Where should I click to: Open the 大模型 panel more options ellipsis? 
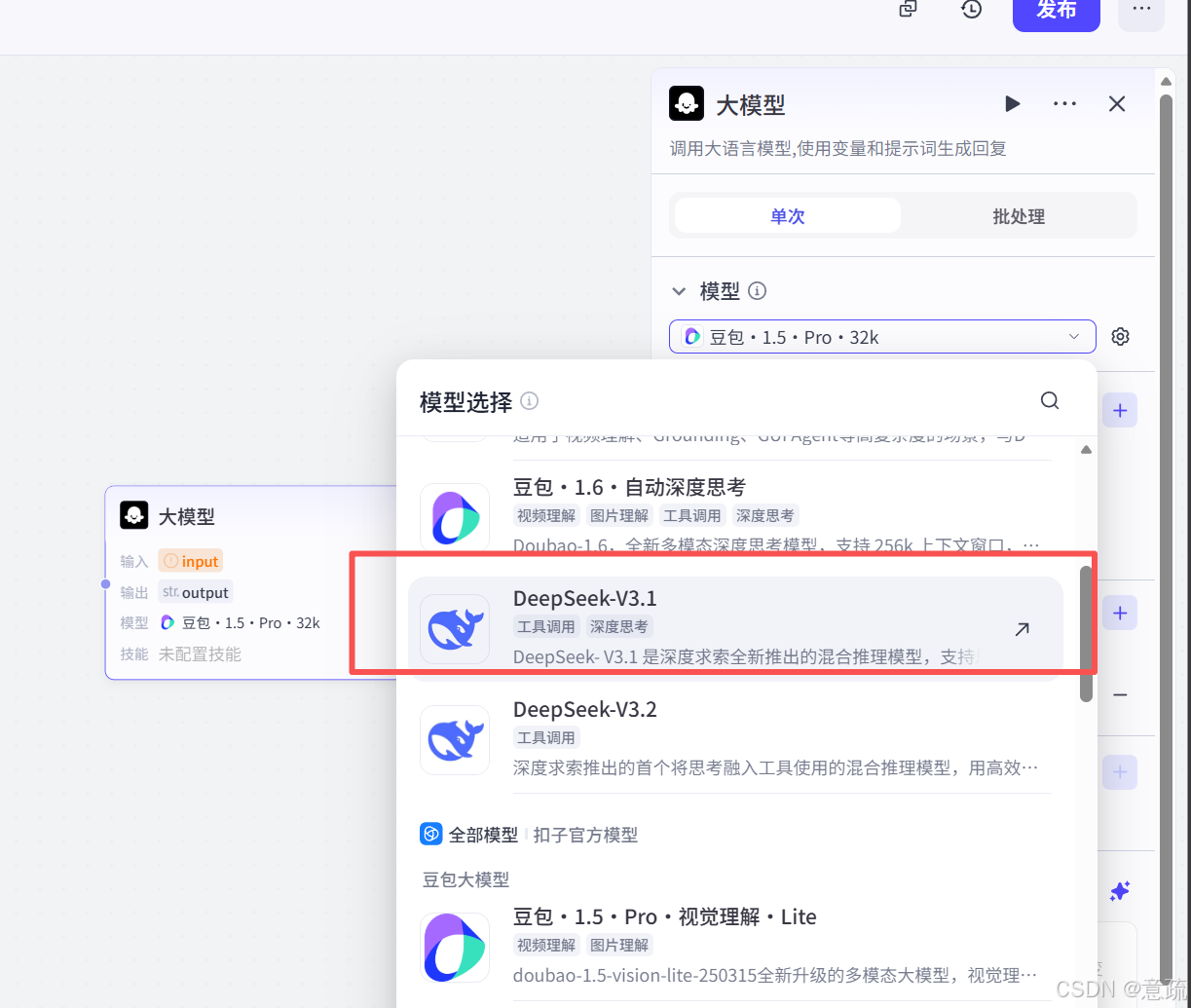(1064, 103)
